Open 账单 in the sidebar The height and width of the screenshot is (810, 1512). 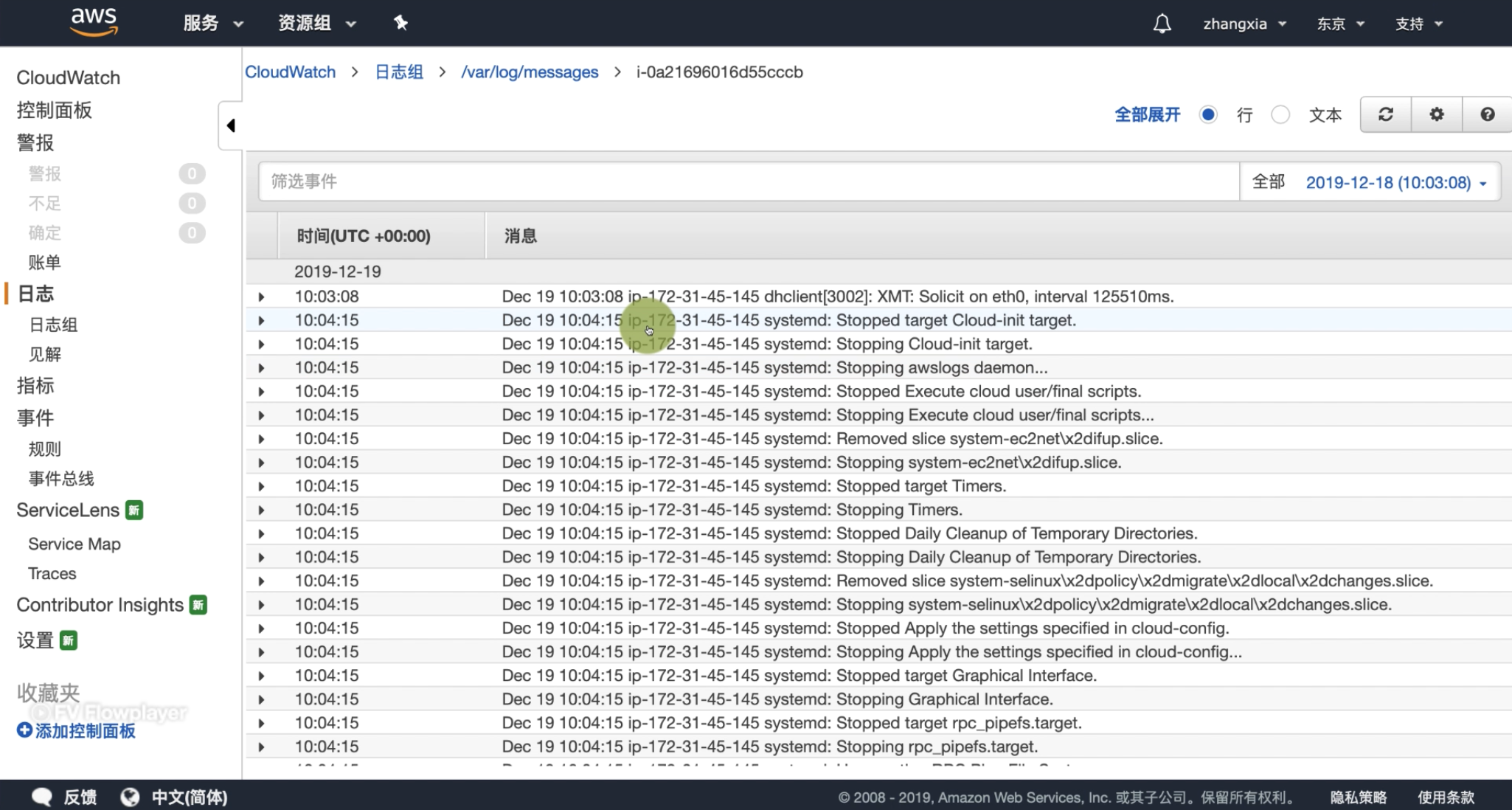click(x=44, y=263)
